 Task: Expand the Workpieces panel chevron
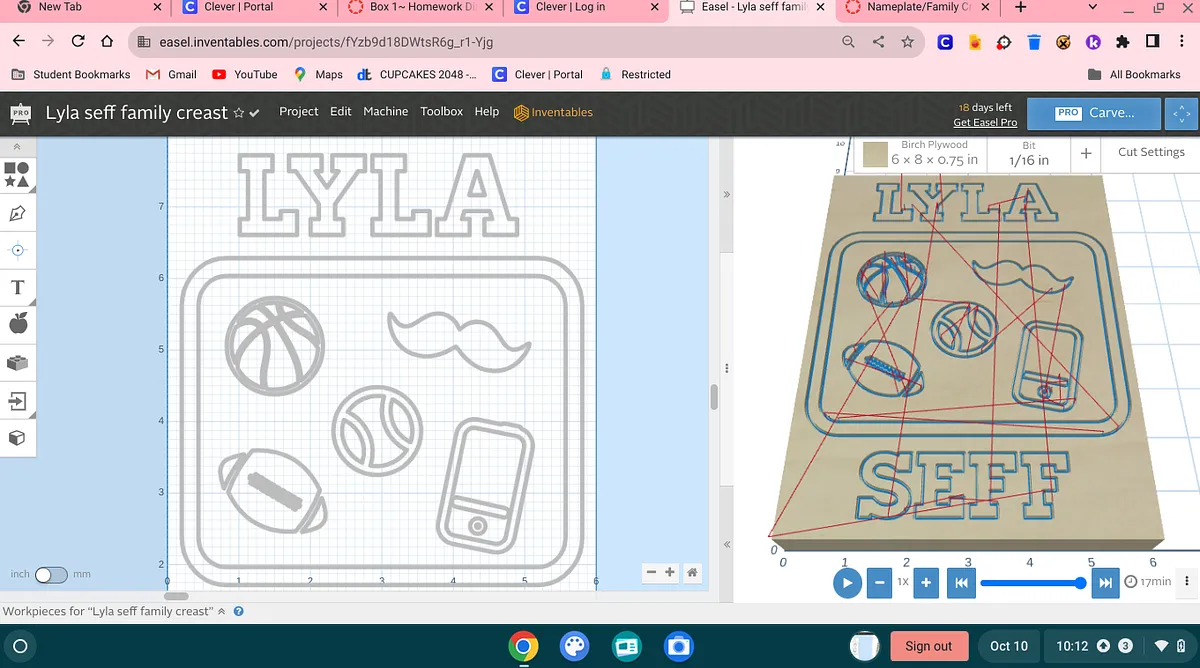click(x=222, y=611)
